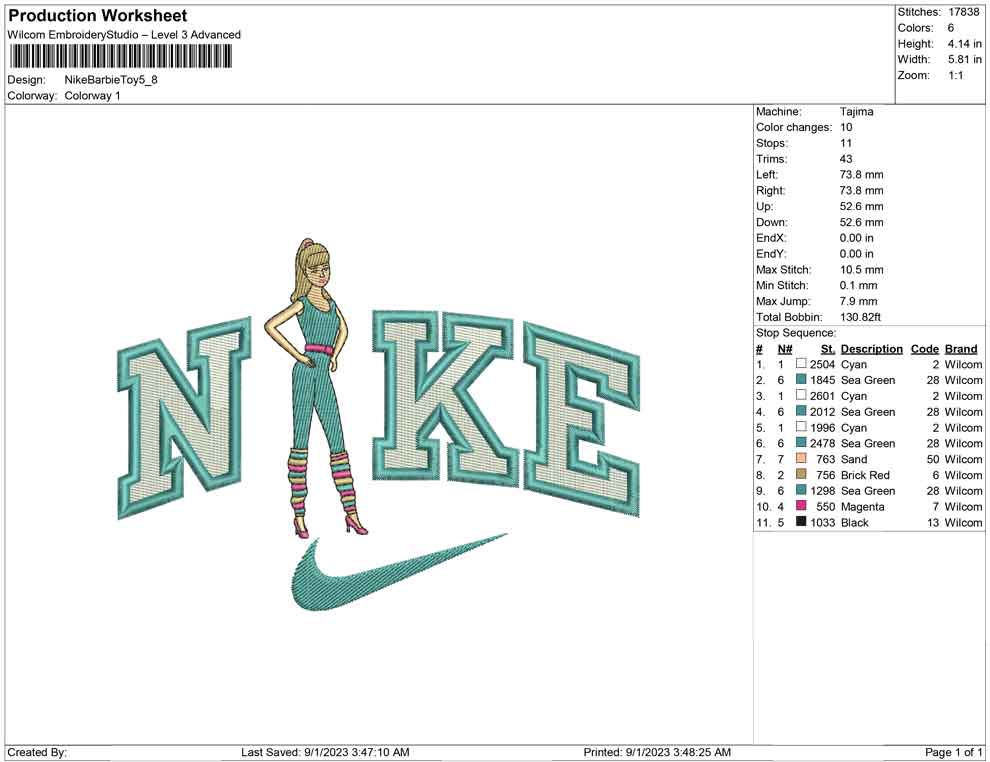Click the Colors value 6 in the header
Image resolution: width=990 pixels, height=762 pixels.
tap(951, 28)
